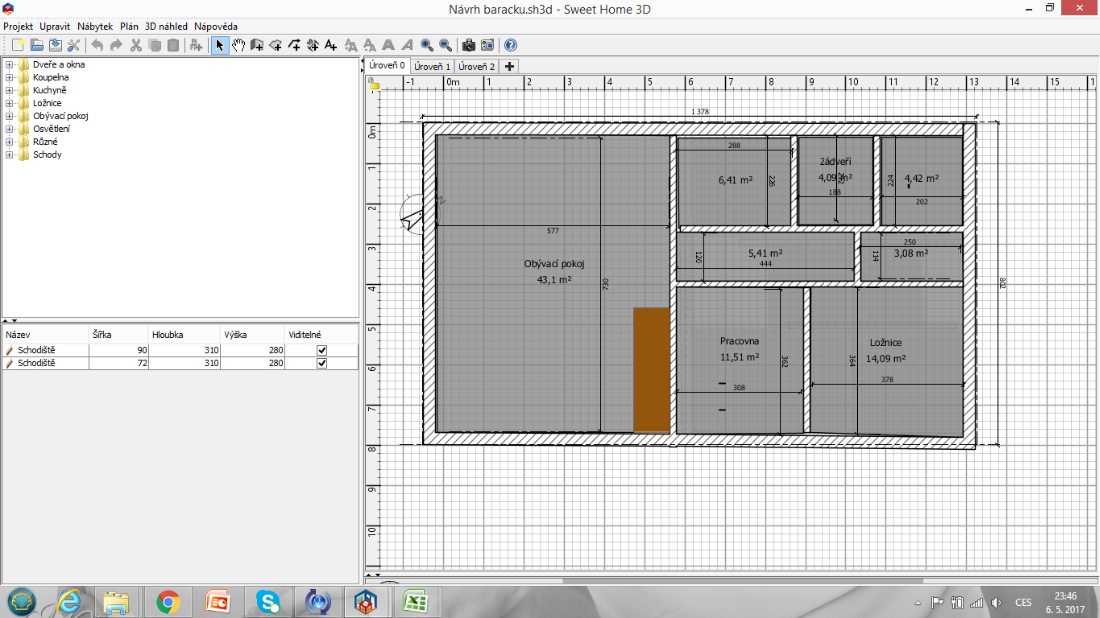Choose the Create rooms tool
This screenshot has width=1100, height=618.
276,45
